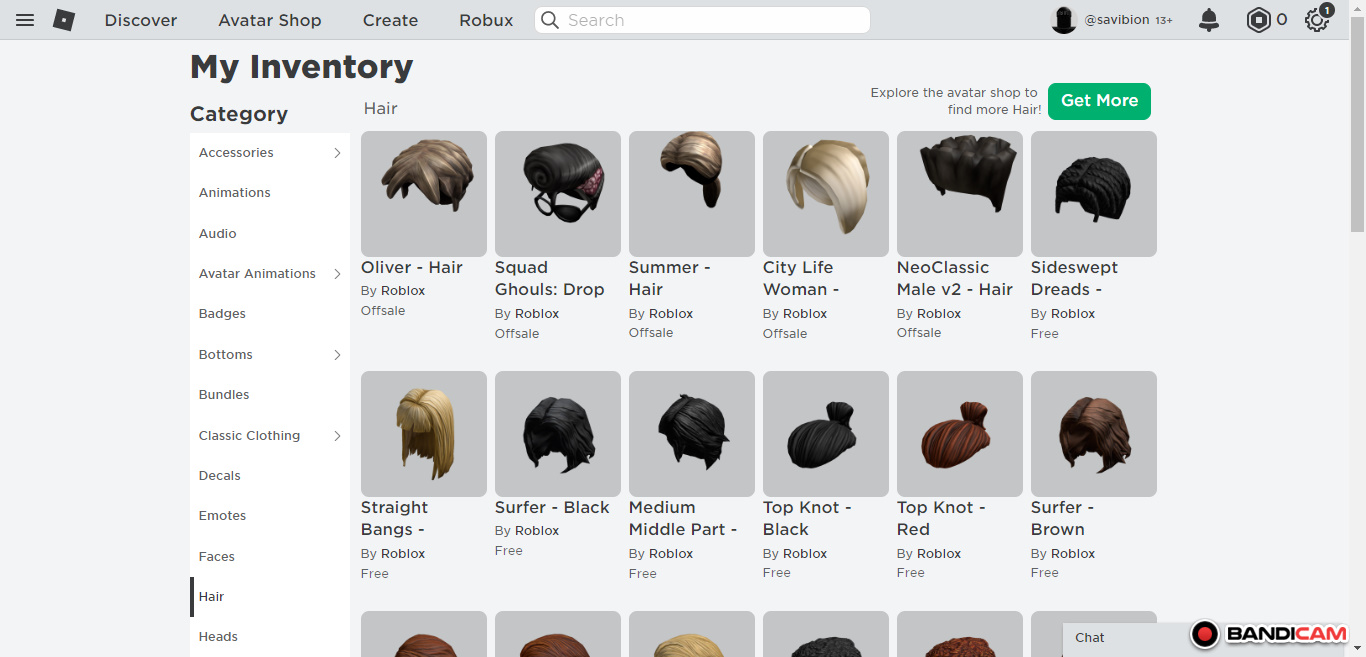
Task: Open the hamburger navigation menu
Action: click(25, 20)
